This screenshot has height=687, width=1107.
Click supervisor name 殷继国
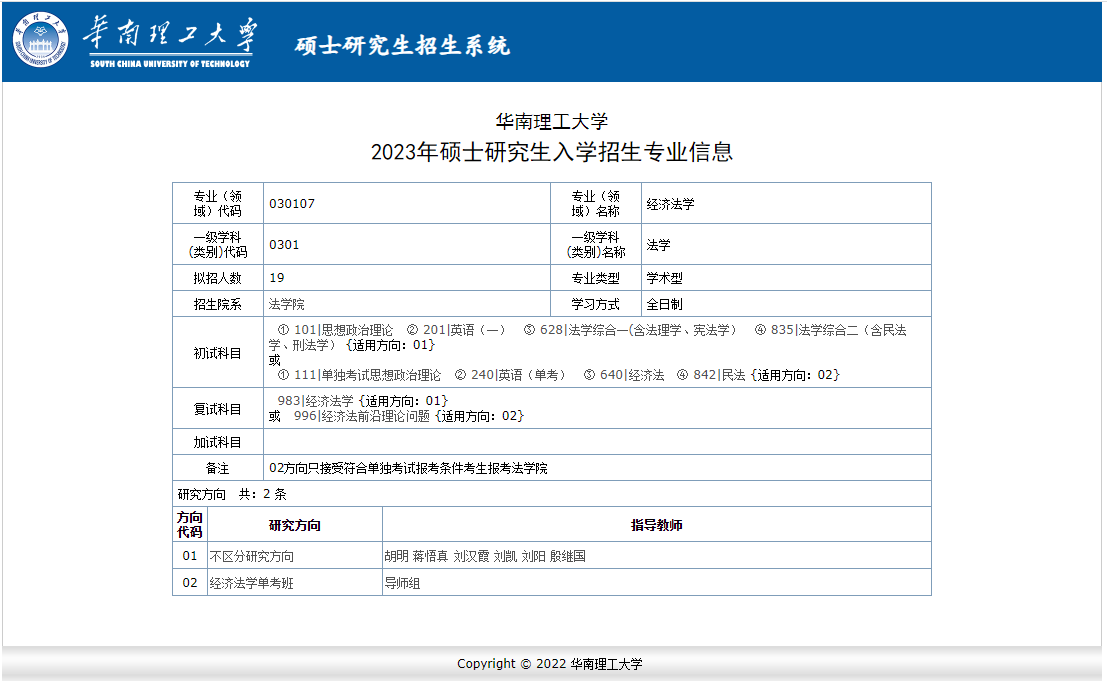point(568,556)
